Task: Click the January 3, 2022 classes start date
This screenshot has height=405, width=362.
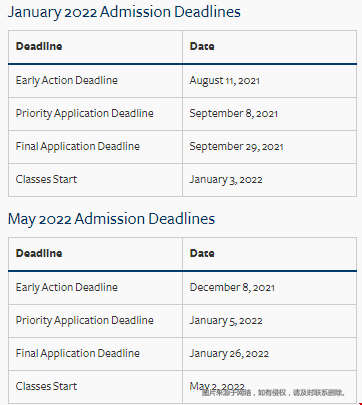Action: pos(226,180)
